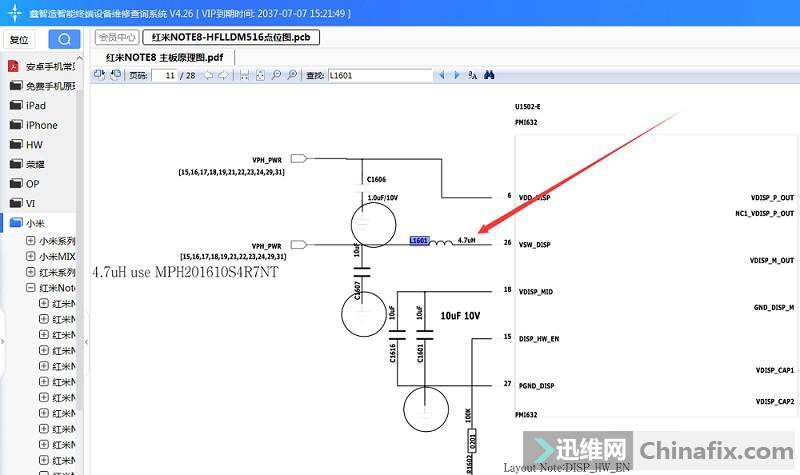Switch to 红米NOTE8-HFLLDM516点位图.pcb tab

[x=232, y=37]
